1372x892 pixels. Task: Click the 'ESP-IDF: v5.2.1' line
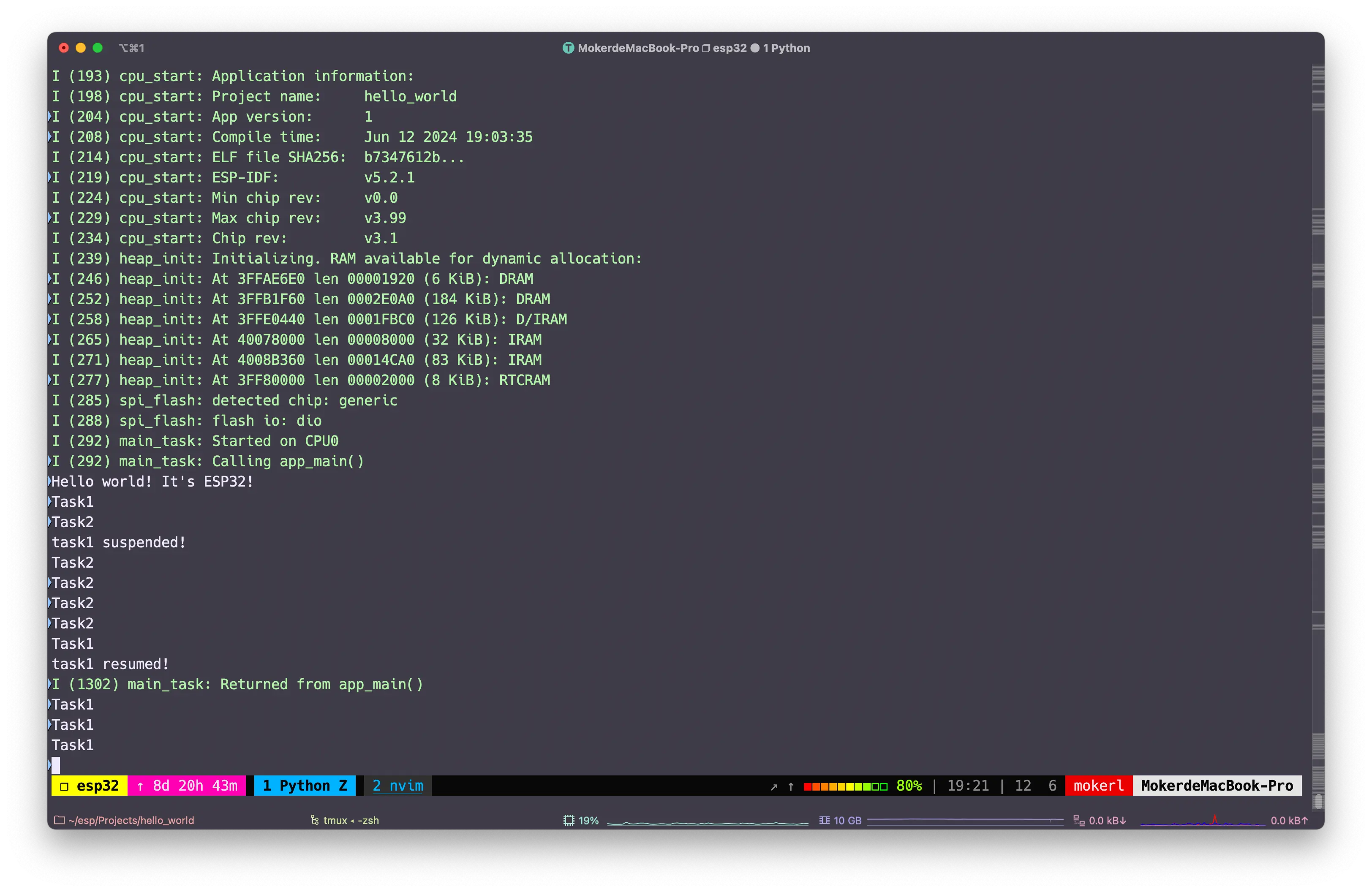[233, 177]
